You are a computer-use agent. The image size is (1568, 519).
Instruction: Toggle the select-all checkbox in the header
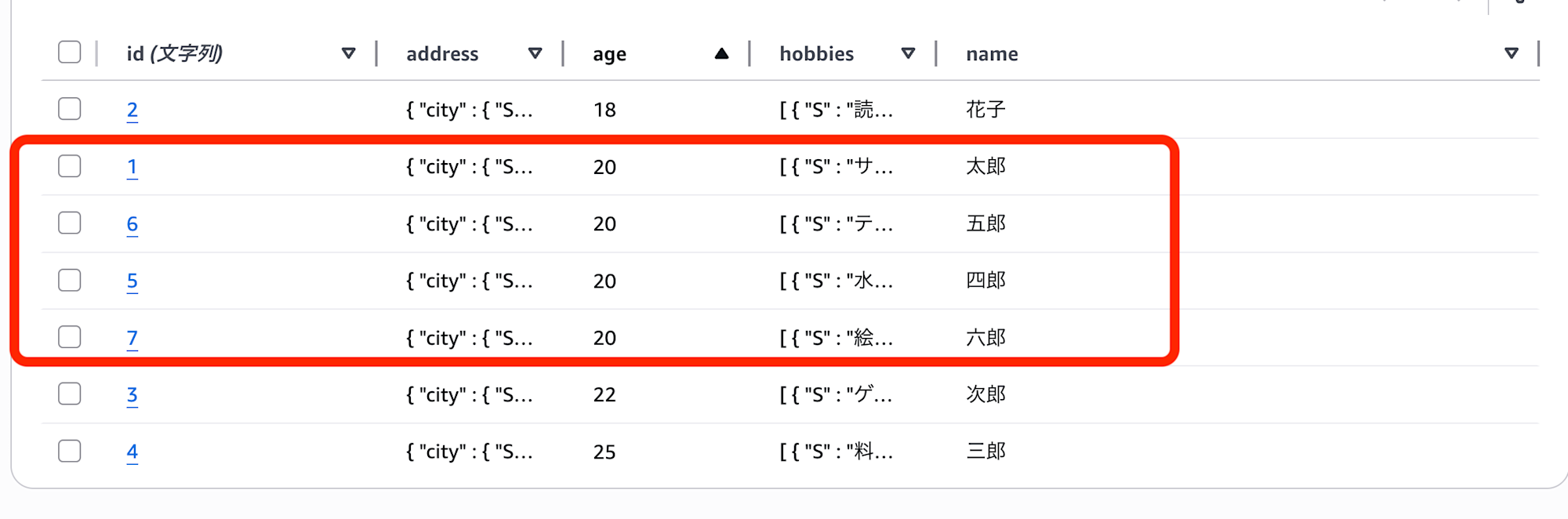69,53
